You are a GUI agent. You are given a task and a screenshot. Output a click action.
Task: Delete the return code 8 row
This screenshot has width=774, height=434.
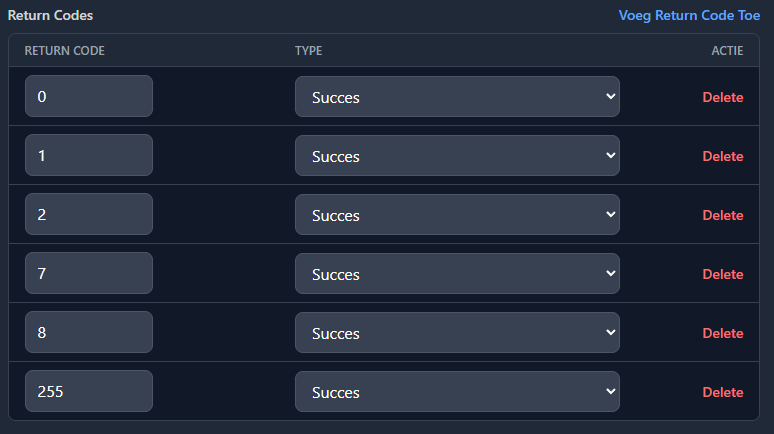722,333
